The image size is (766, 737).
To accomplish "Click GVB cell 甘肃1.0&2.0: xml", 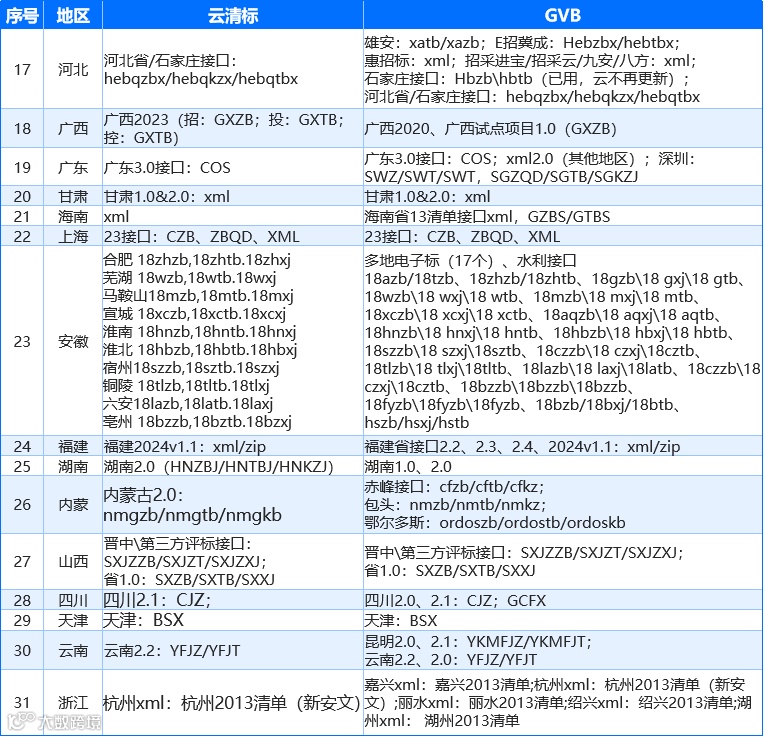I will tap(563, 196).
